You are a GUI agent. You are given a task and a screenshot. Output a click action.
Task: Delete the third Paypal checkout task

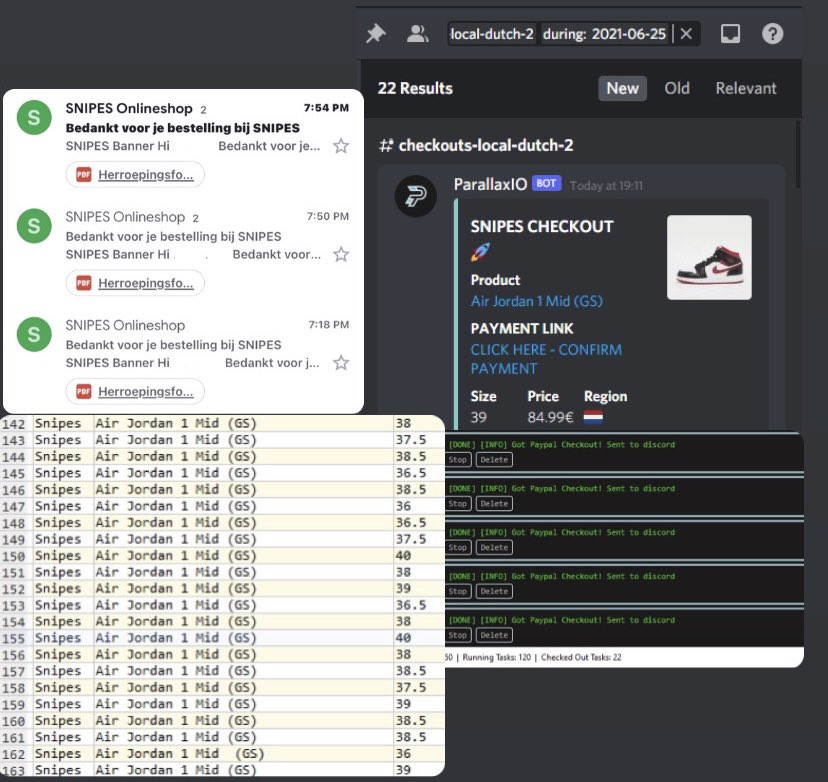coord(494,548)
